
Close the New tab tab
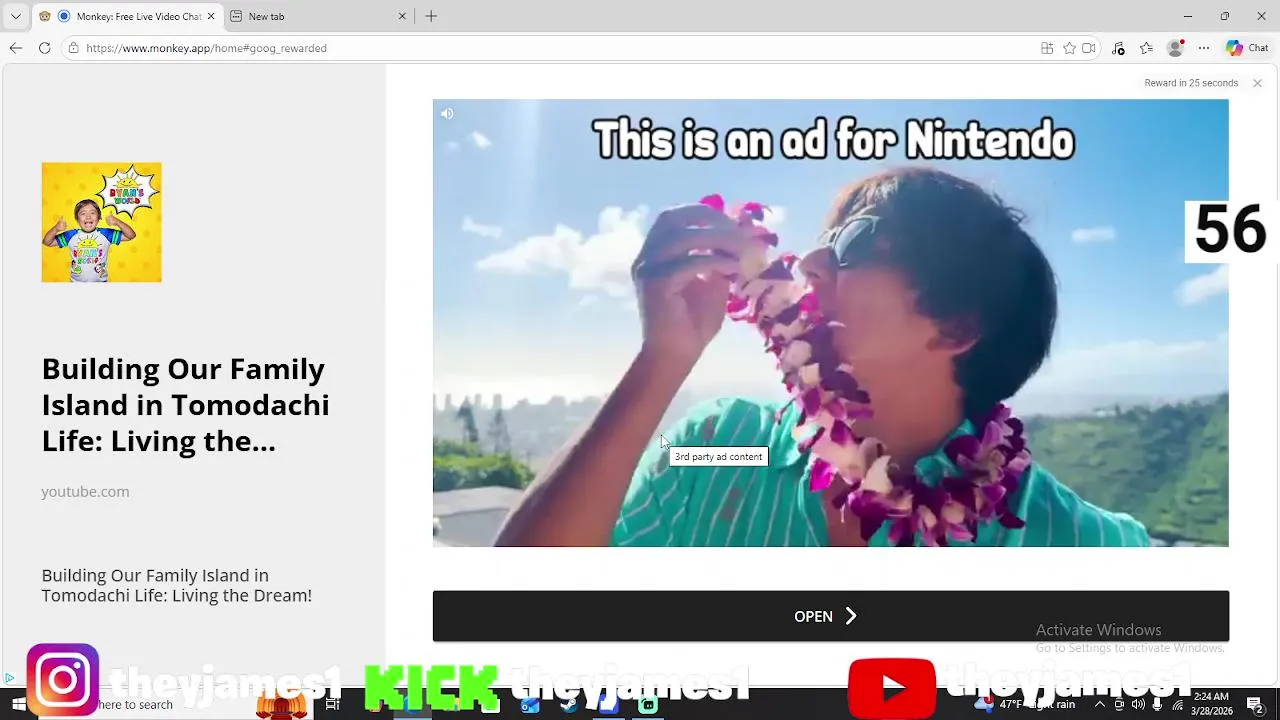[x=402, y=16]
